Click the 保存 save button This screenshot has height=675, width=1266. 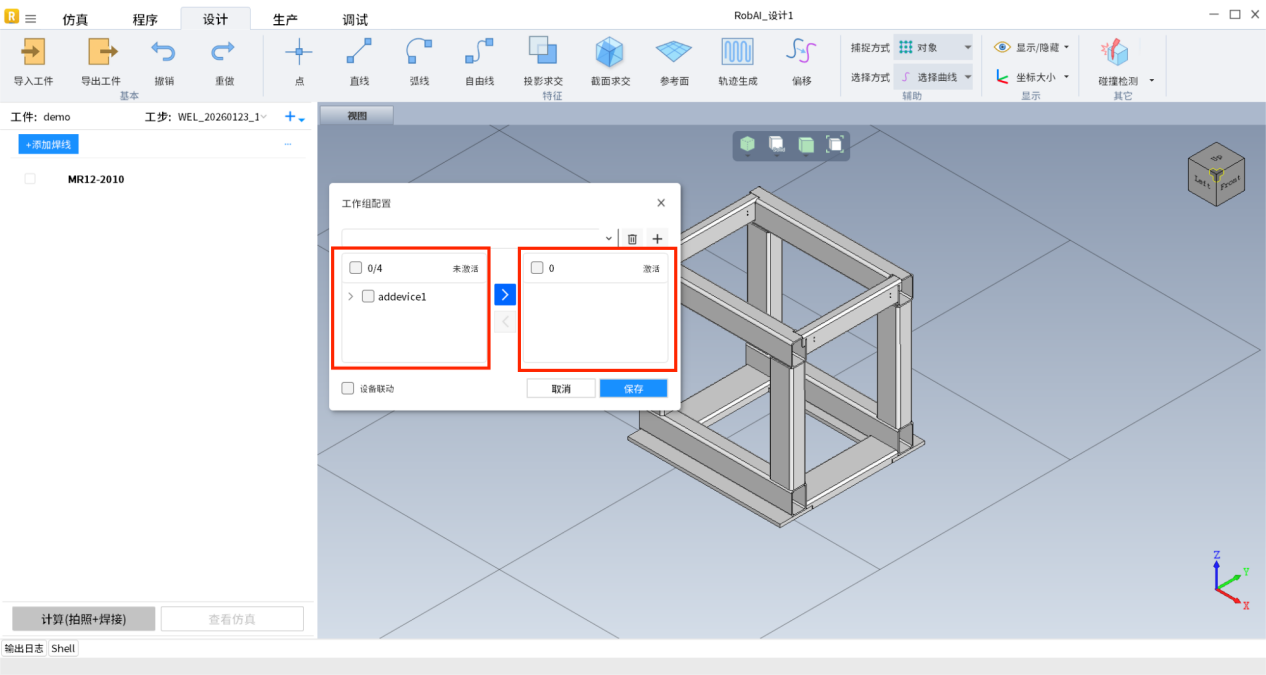pyautogui.click(x=633, y=388)
